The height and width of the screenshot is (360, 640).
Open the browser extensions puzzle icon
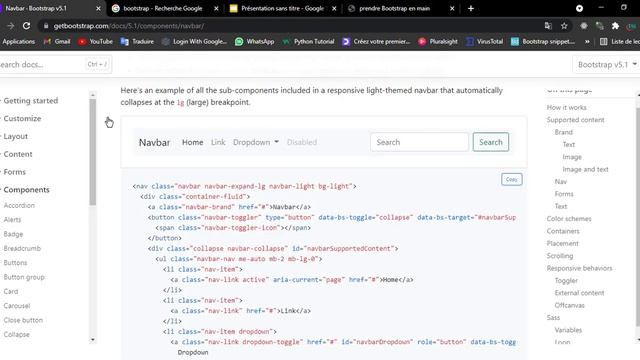click(x=615, y=26)
